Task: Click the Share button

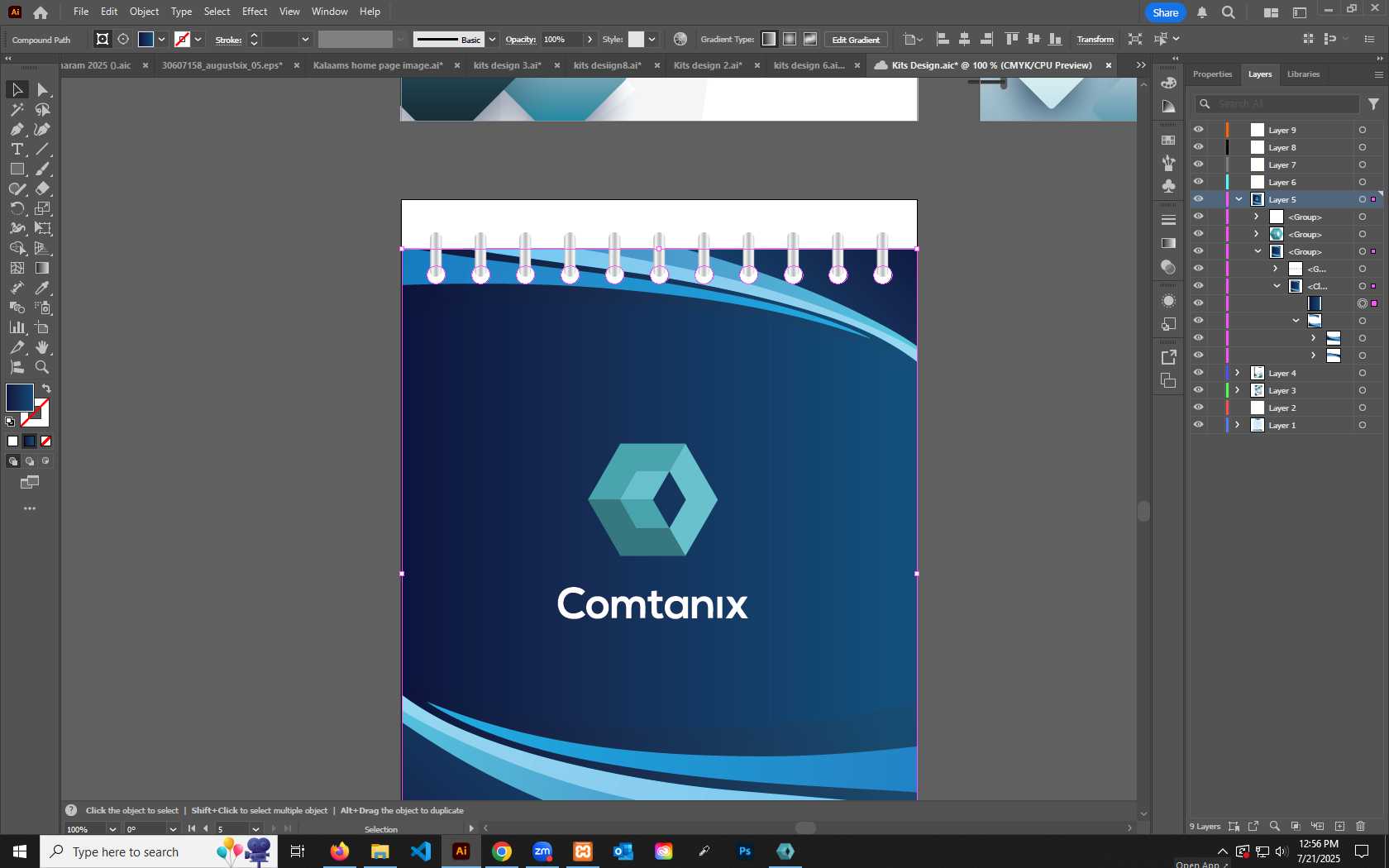Action: point(1166,12)
